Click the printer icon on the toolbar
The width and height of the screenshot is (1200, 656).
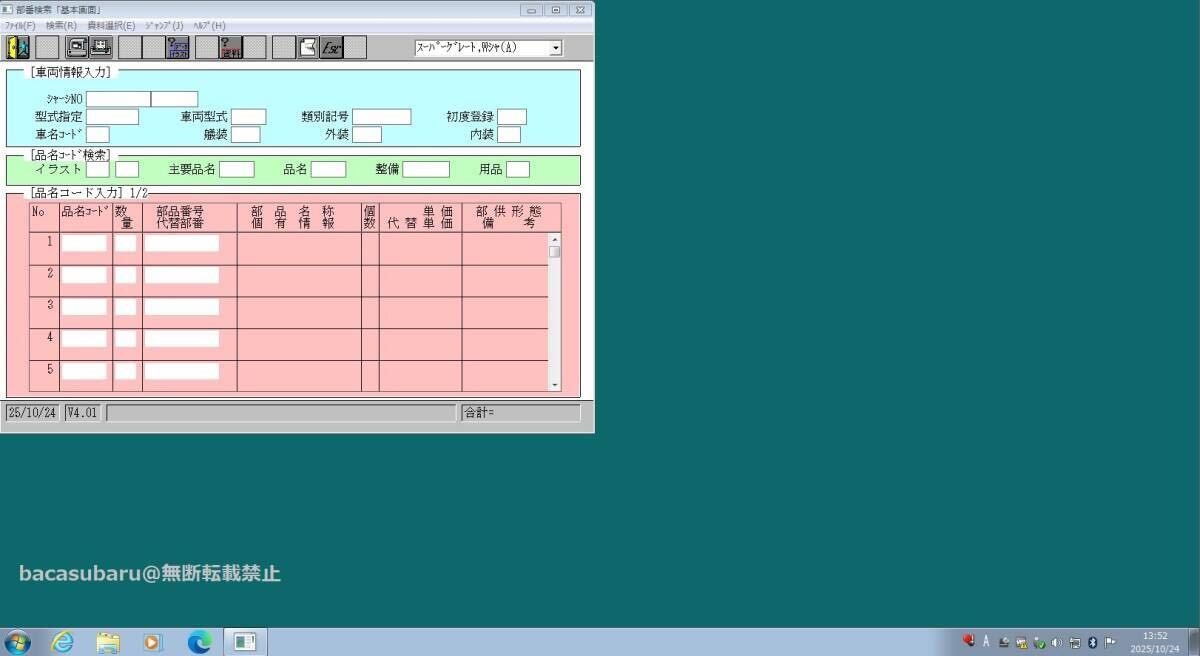click(x=101, y=46)
